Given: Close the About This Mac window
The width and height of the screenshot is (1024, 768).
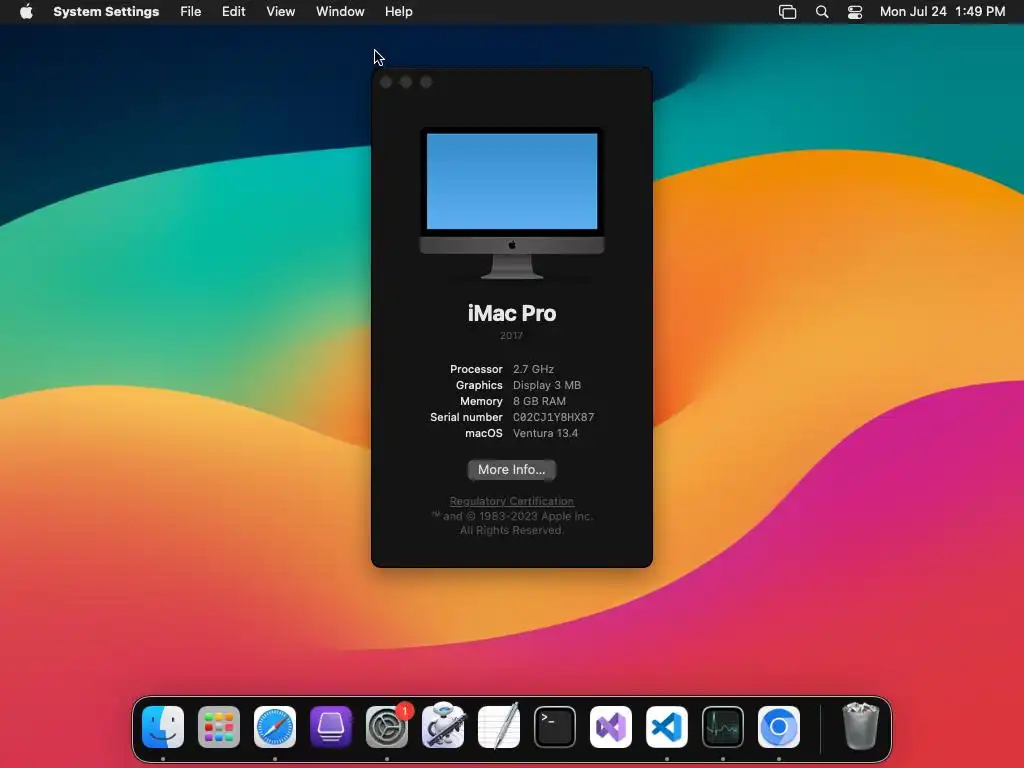Looking at the screenshot, I should (x=386, y=82).
